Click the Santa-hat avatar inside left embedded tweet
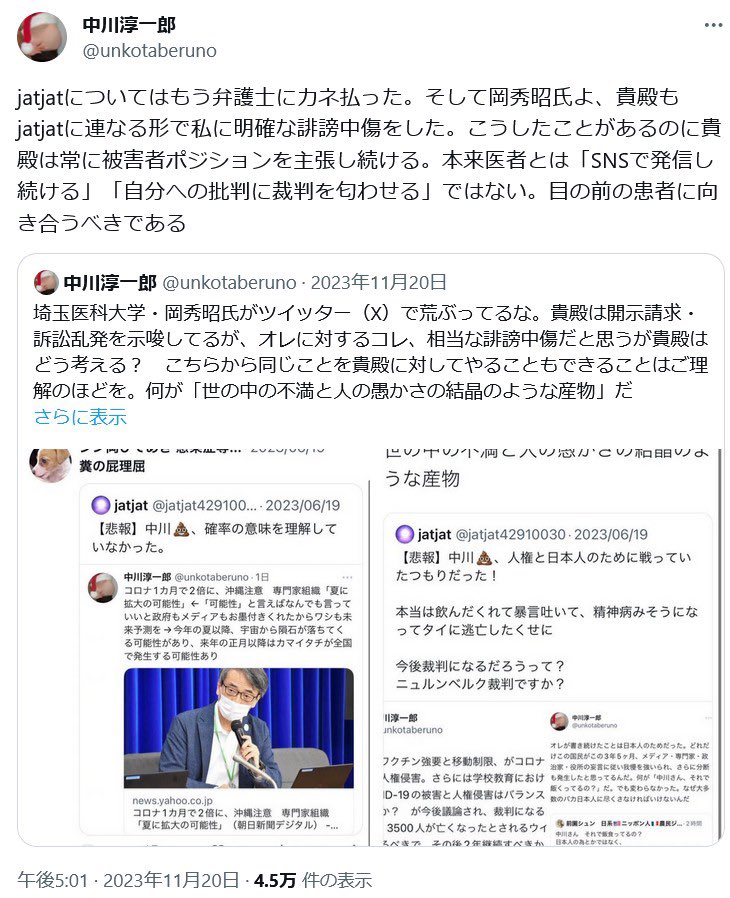730x898 pixels. click(104, 588)
